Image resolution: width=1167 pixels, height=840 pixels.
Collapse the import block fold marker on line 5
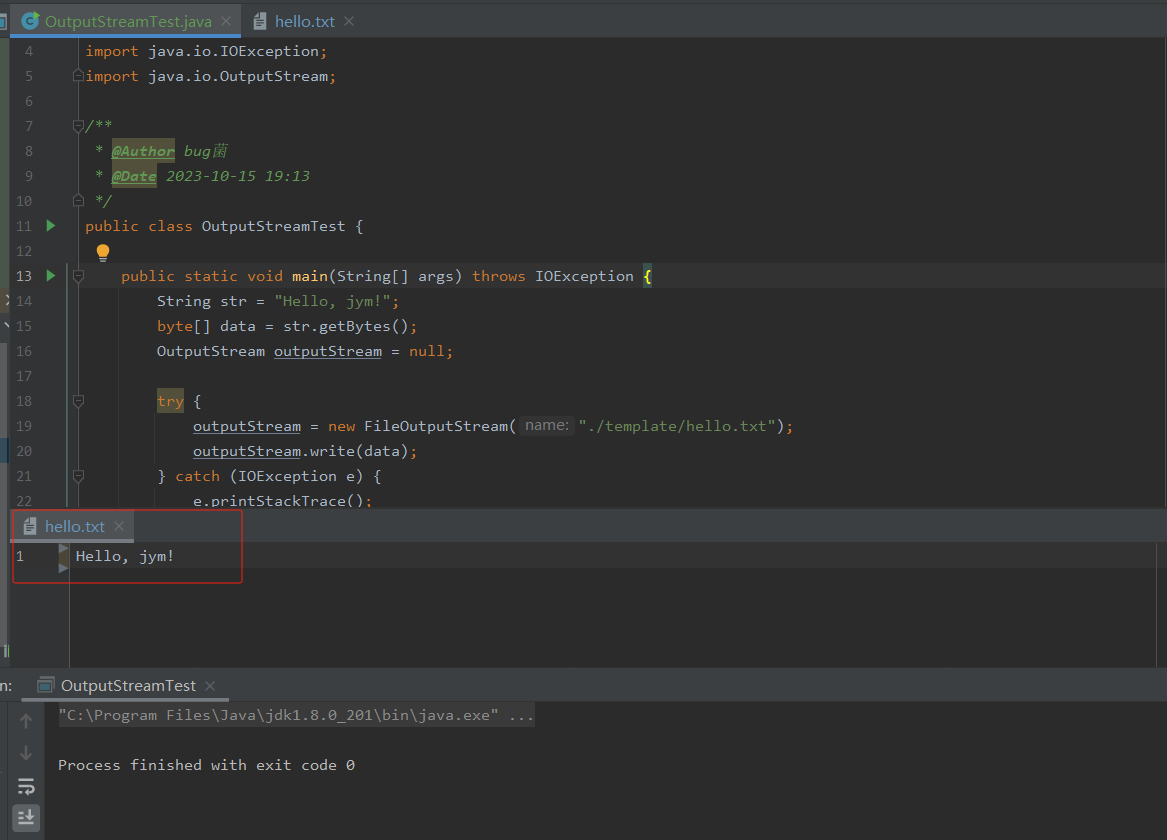78,76
